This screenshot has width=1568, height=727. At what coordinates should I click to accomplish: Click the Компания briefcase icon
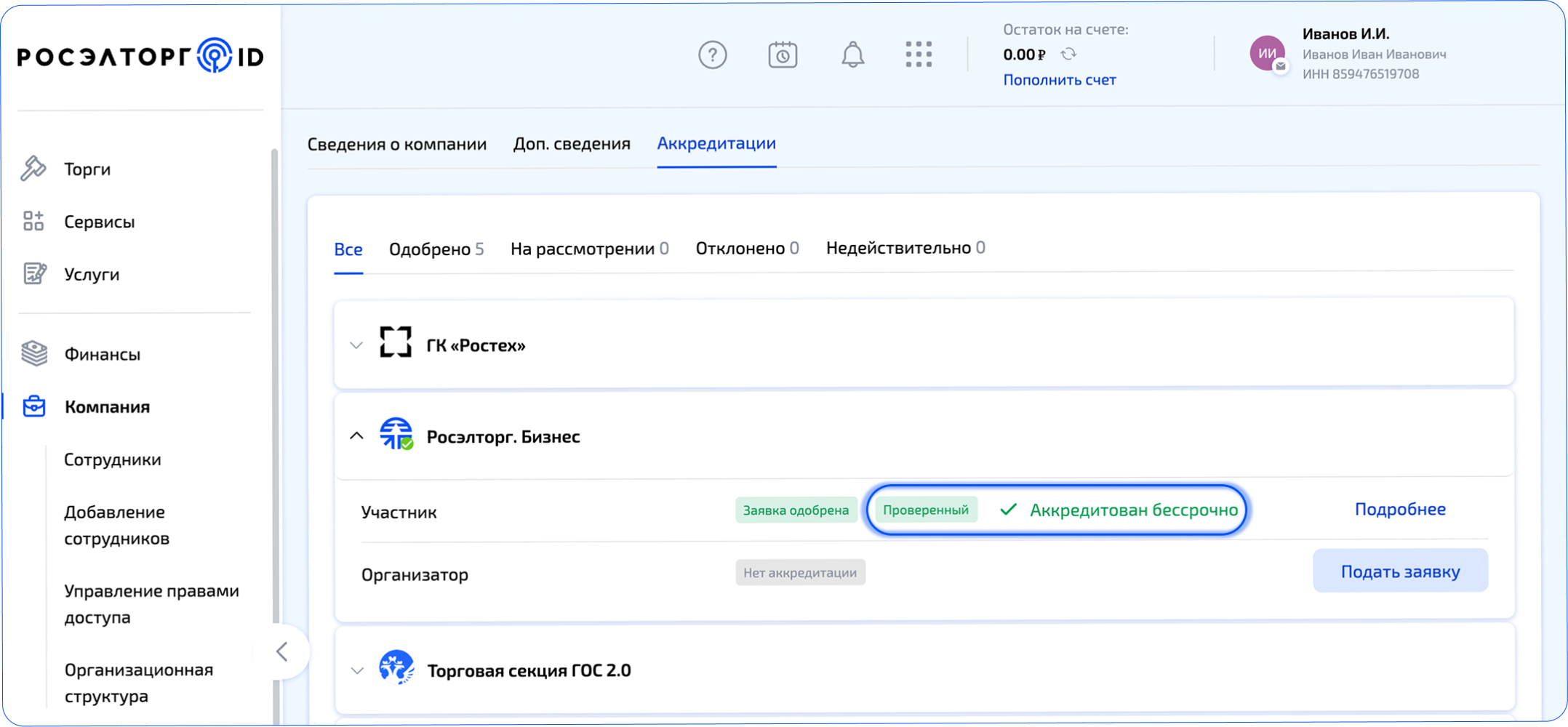pos(34,406)
